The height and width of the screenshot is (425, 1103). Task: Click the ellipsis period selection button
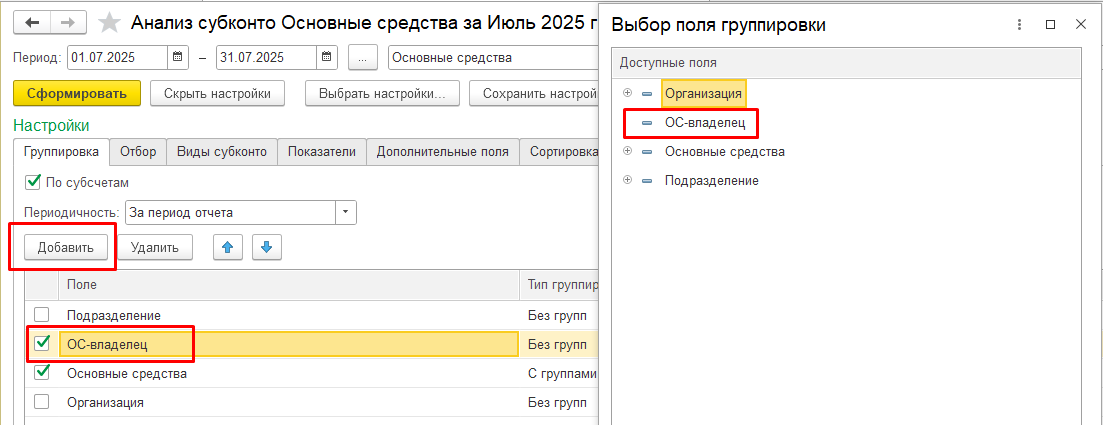(362, 58)
